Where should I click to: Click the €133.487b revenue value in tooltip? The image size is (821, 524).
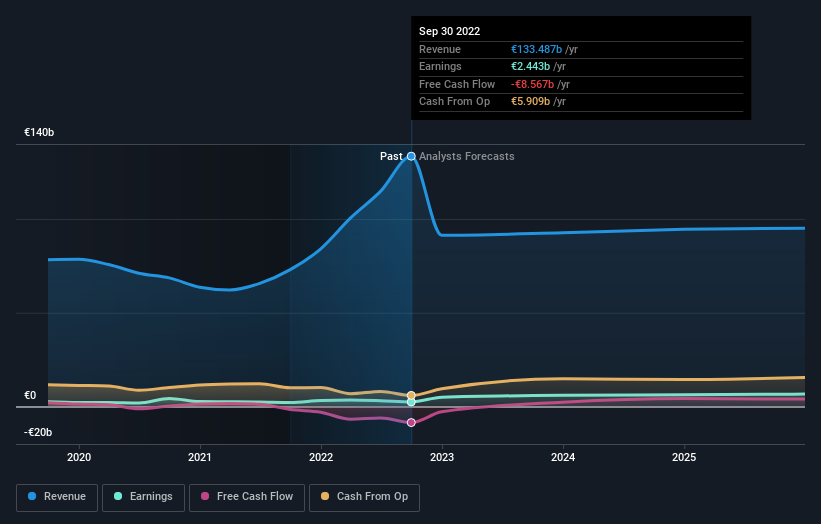536,49
